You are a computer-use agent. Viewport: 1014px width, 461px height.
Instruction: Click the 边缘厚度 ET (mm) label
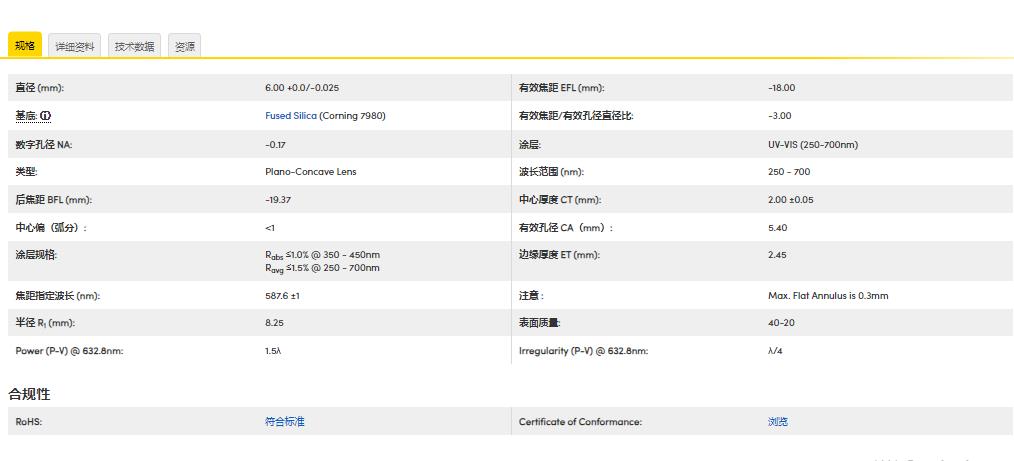(559, 255)
